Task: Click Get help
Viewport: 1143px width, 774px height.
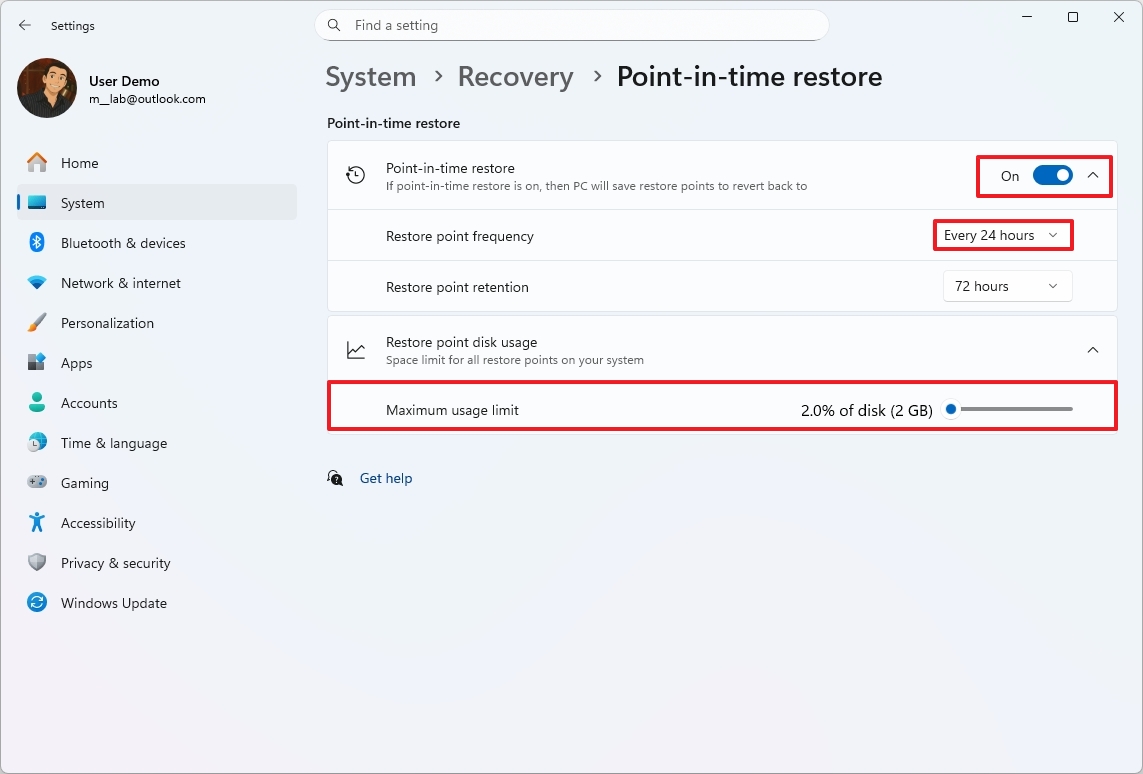Action: [x=386, y=478]
